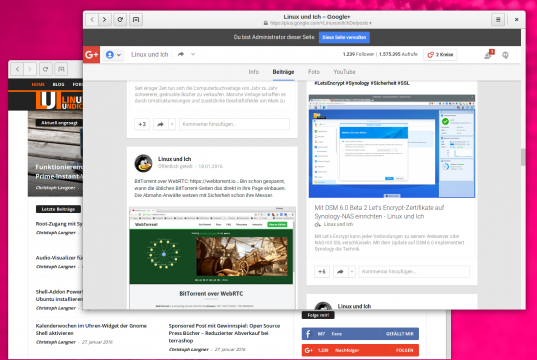
Task: Click the scrollbar handle of the Google+ window
Action: (523, 157)
